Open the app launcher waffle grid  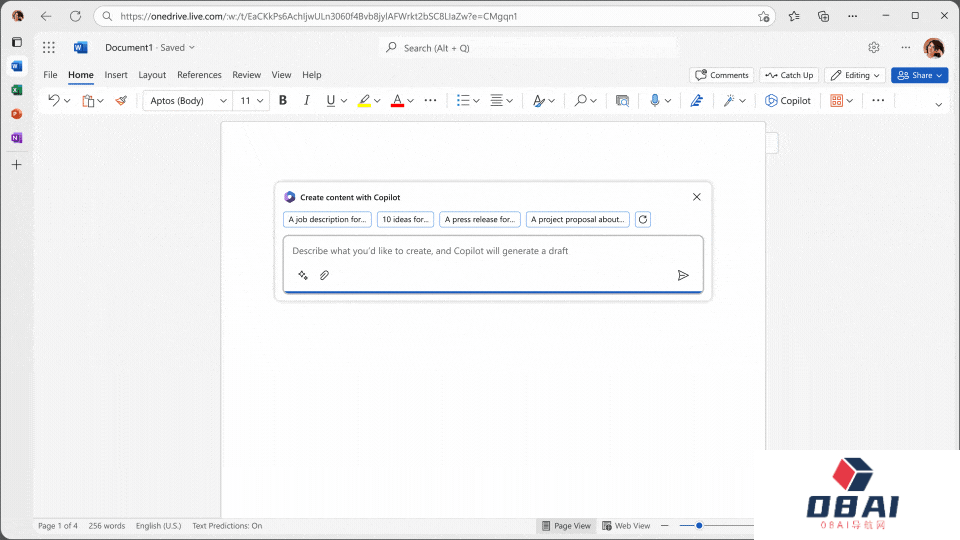[x=48, y=48]
